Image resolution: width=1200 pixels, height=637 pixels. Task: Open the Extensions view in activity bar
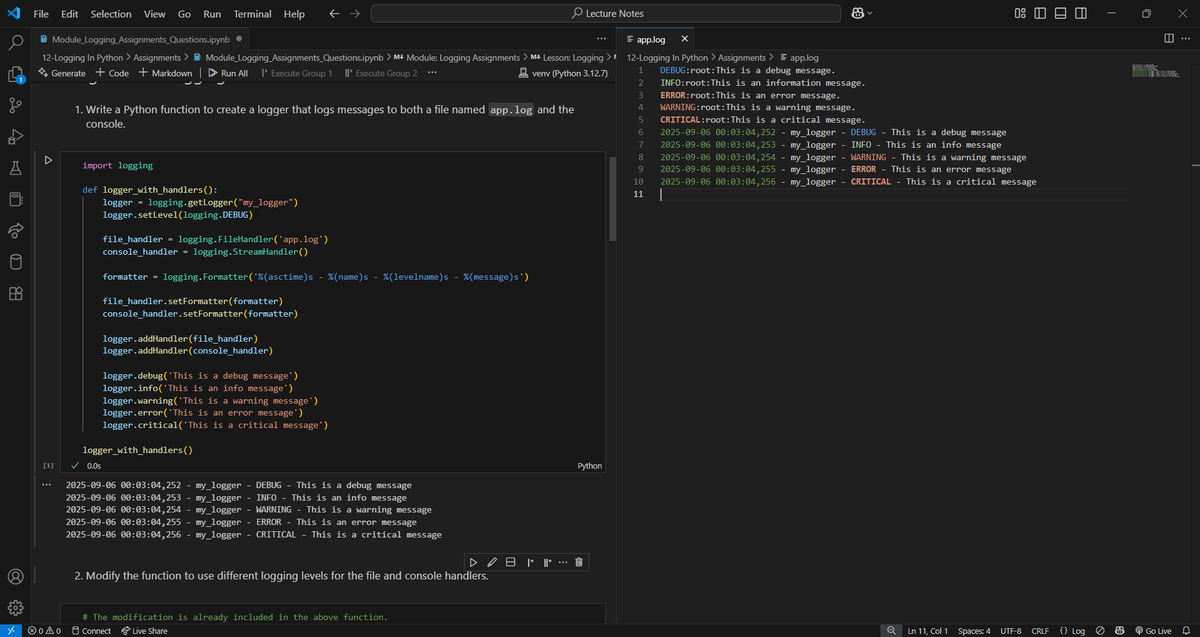pyautogui.click(x=15, y=294)
